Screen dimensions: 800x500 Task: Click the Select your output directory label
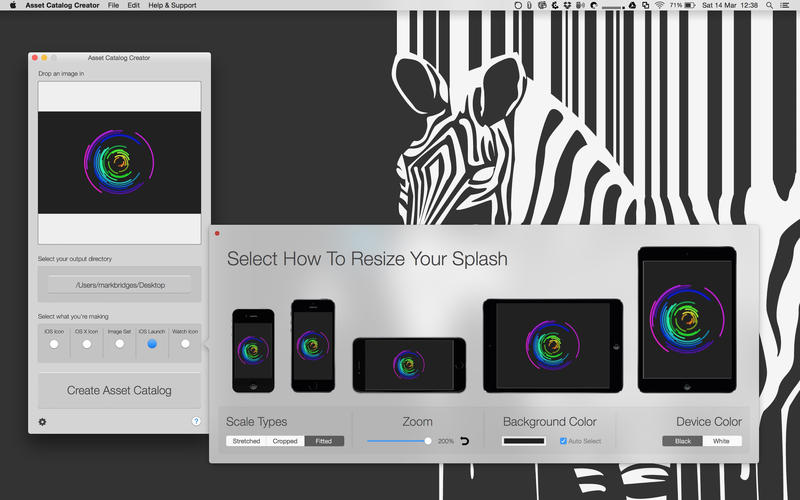(74, 259)
